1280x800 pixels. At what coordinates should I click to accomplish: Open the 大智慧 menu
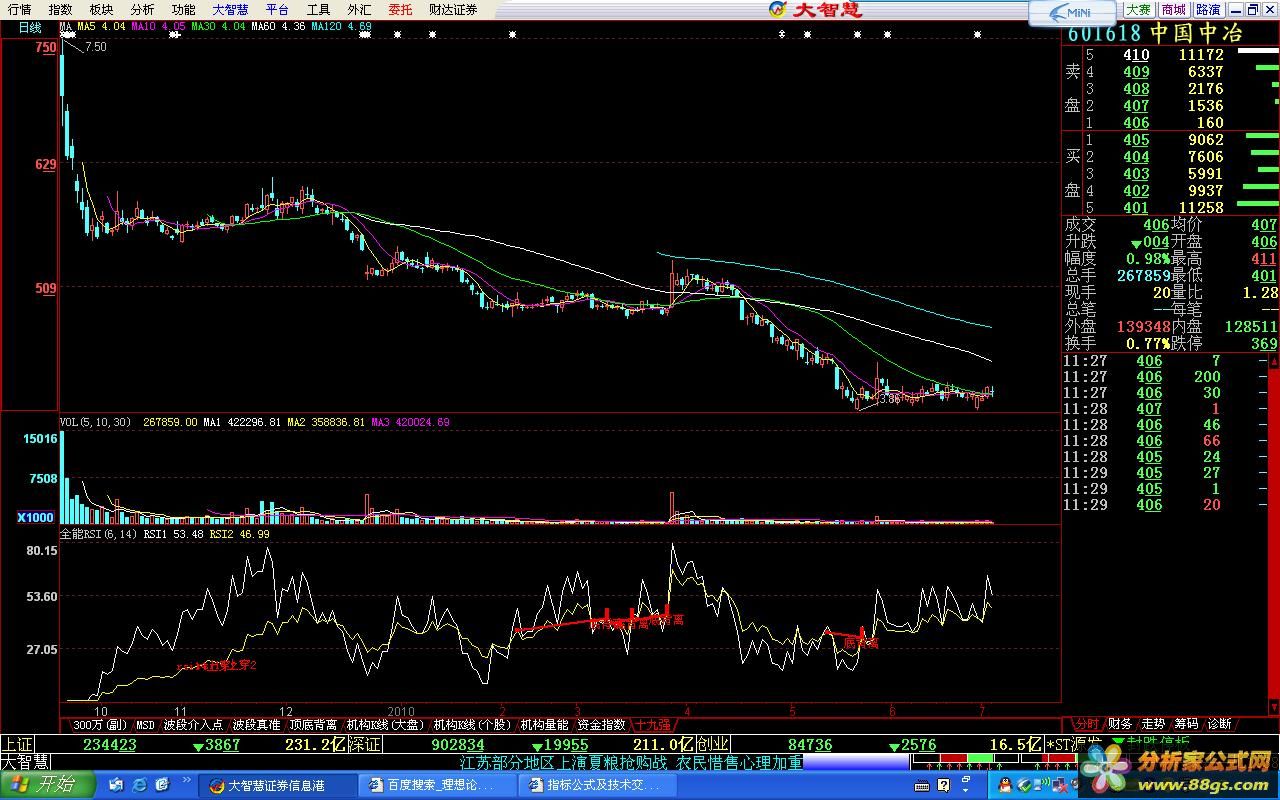pos(230,10)
